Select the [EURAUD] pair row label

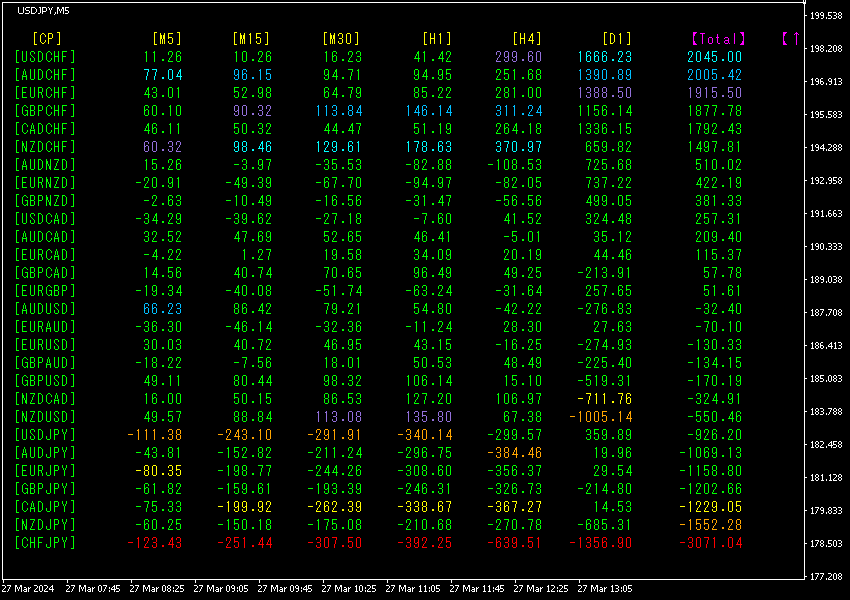click(45, 327)
